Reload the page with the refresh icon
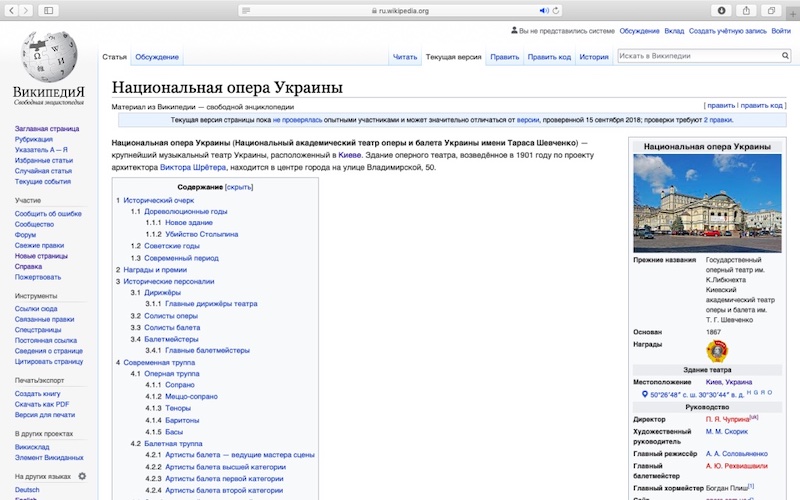This screenshot has height=500, width=800. [556, 10]
